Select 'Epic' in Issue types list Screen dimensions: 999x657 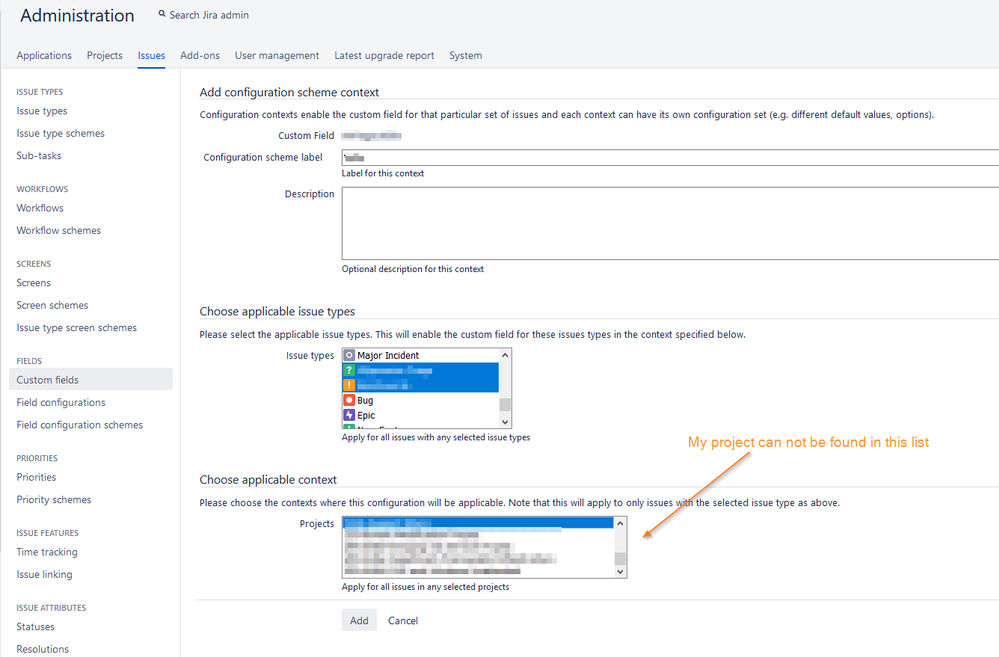coord(420,415)
